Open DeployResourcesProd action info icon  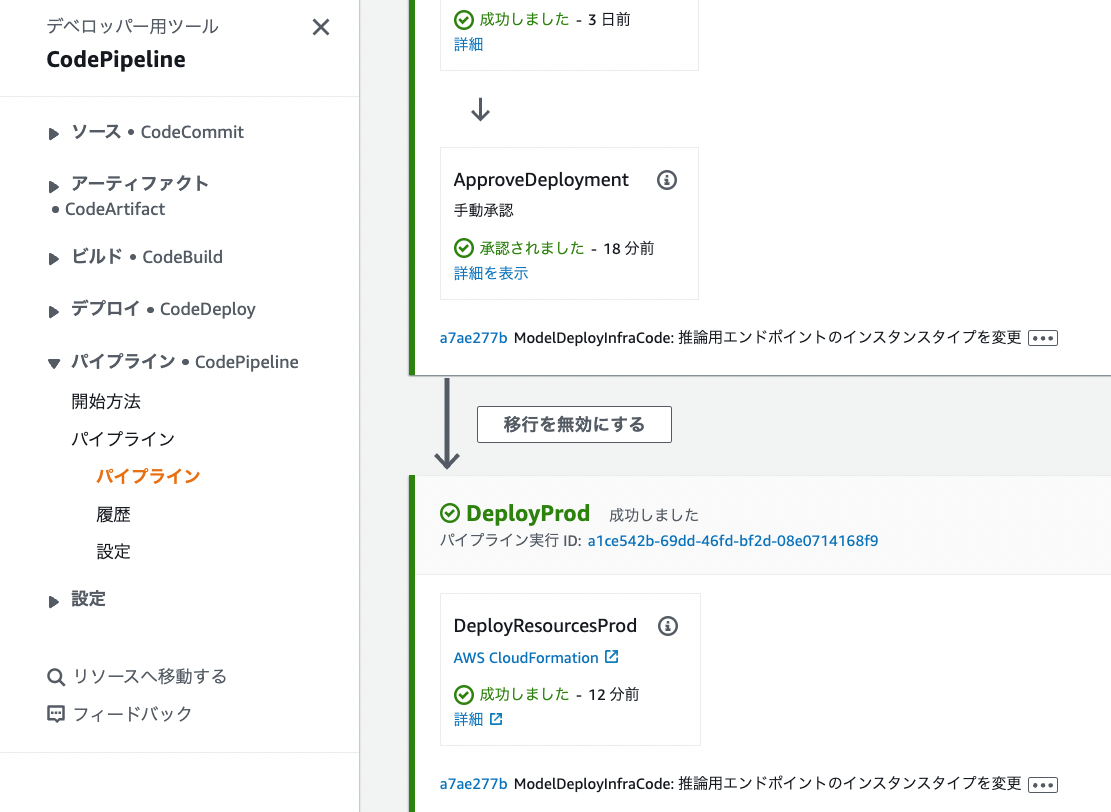[667, 626]
